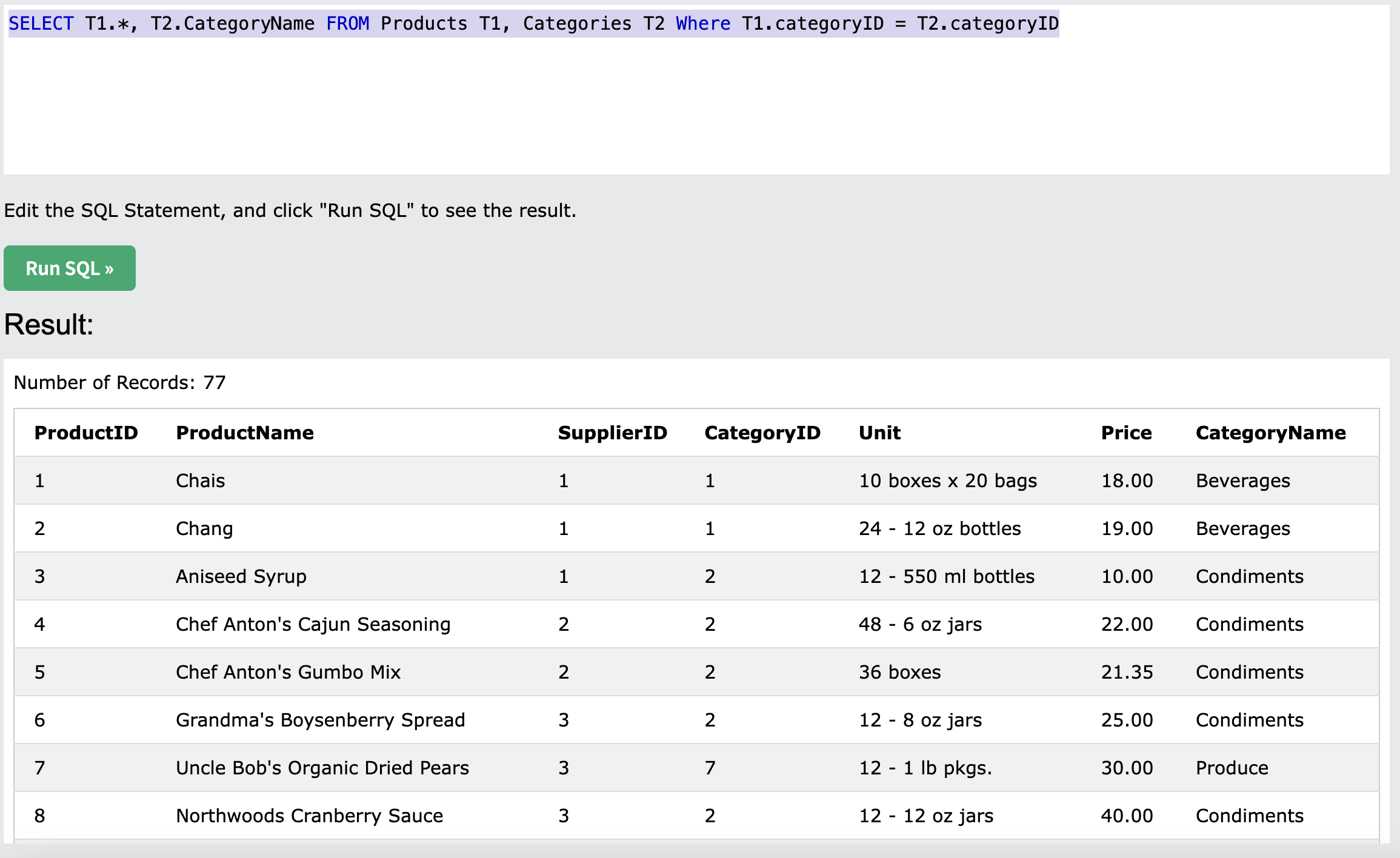Click the SELECT keyword in the query
The image size is (1400, 858).
(x=41, y=24)
